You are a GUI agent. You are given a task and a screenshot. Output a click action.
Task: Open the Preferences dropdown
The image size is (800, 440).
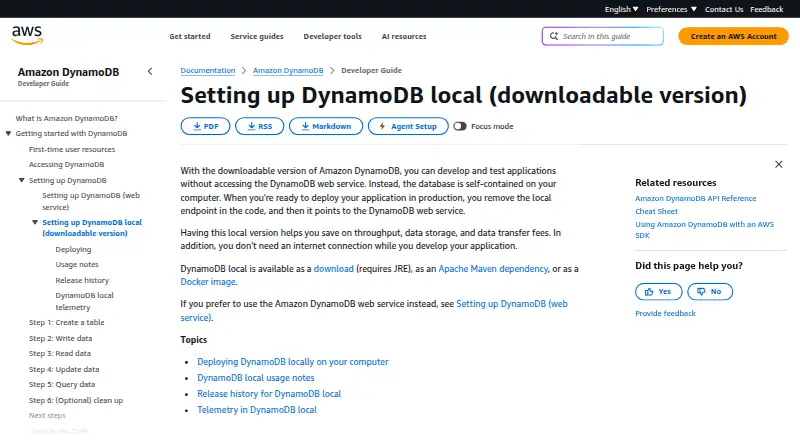tap(671, 9)
